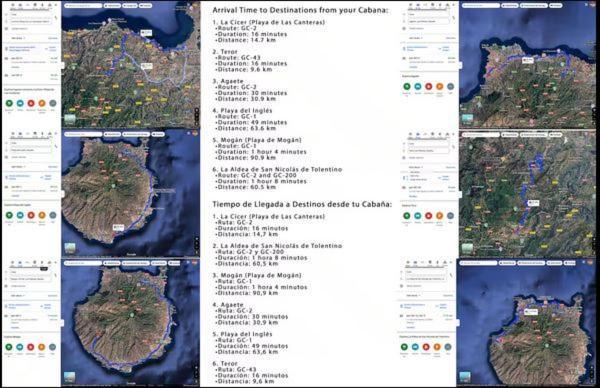Reverse the route in the Teror directions panel
Screen dimensions: 600x388
click(454, 147)
